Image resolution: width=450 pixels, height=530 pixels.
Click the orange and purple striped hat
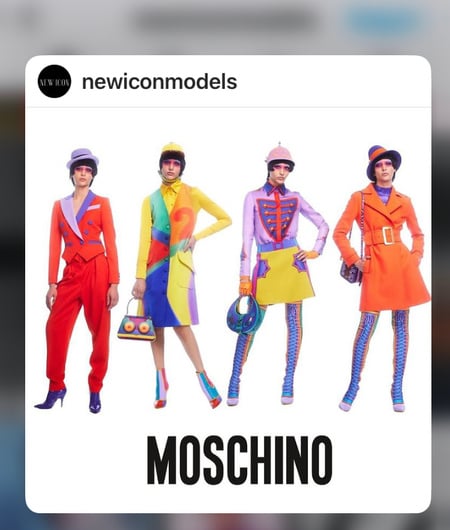[384, 159]
